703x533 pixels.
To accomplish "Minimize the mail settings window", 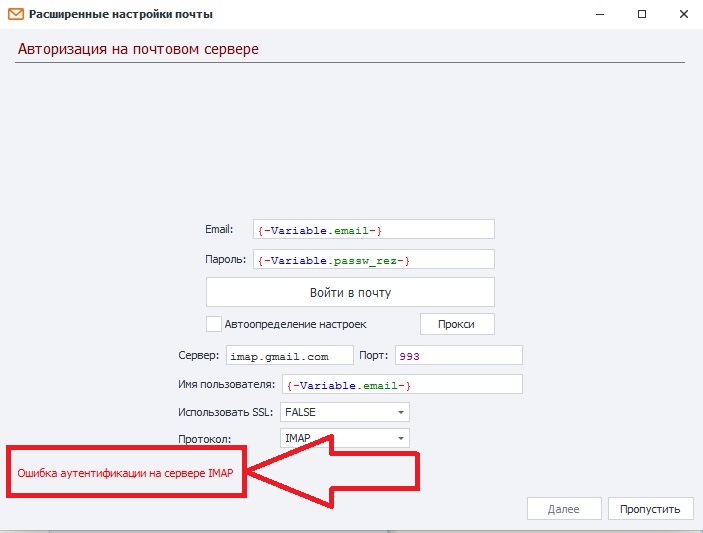I will pos(600,14).
